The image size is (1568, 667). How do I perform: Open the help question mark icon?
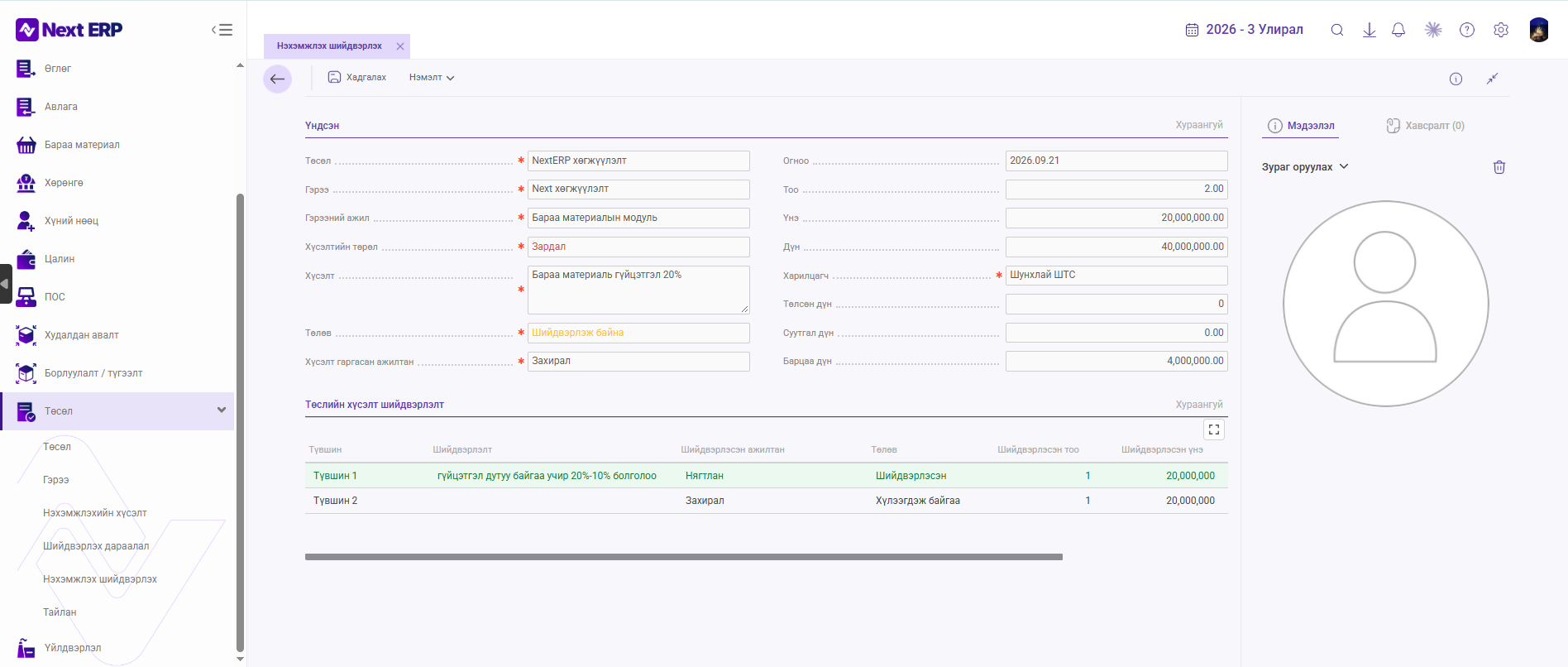coord(1467,30)
